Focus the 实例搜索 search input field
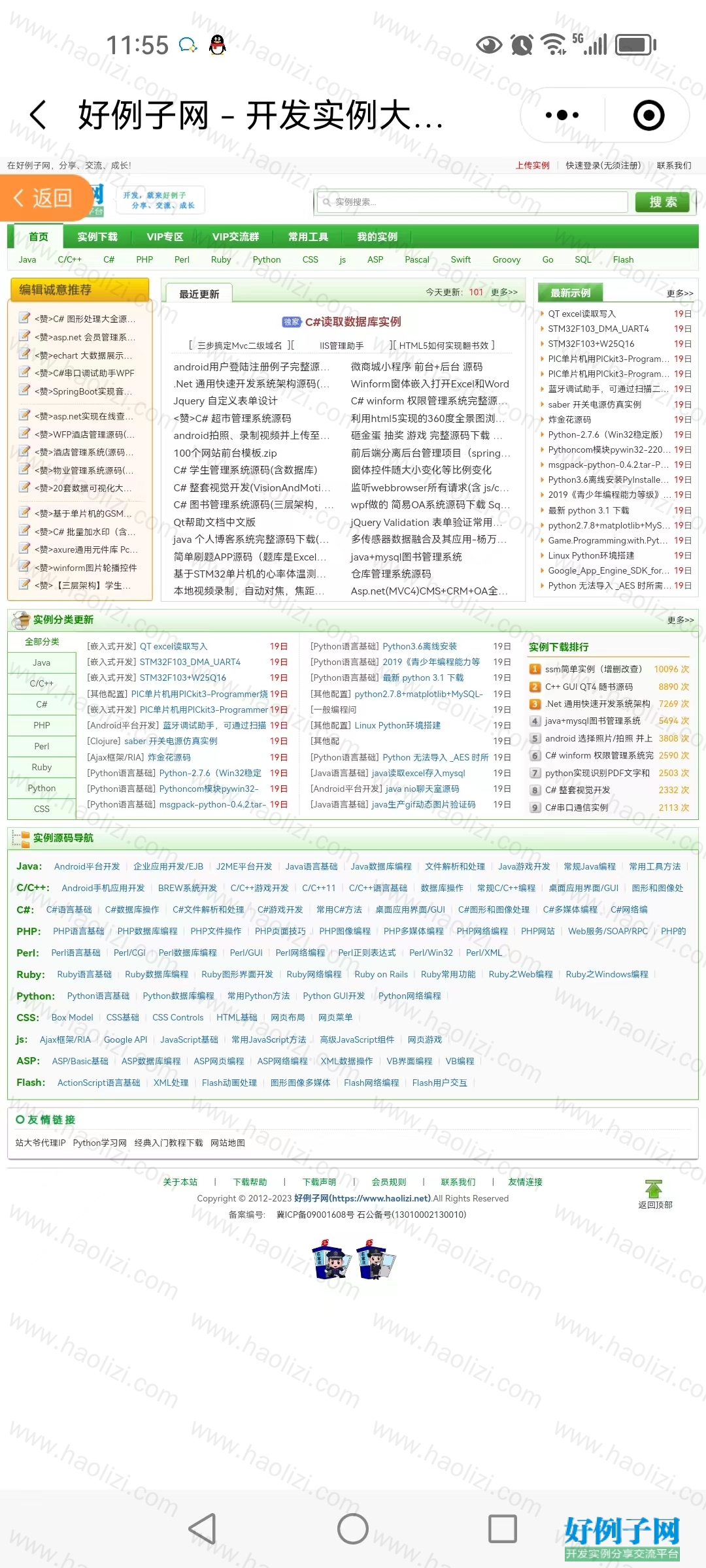This screenshot has height=1568, width=706. coord(471,202)
